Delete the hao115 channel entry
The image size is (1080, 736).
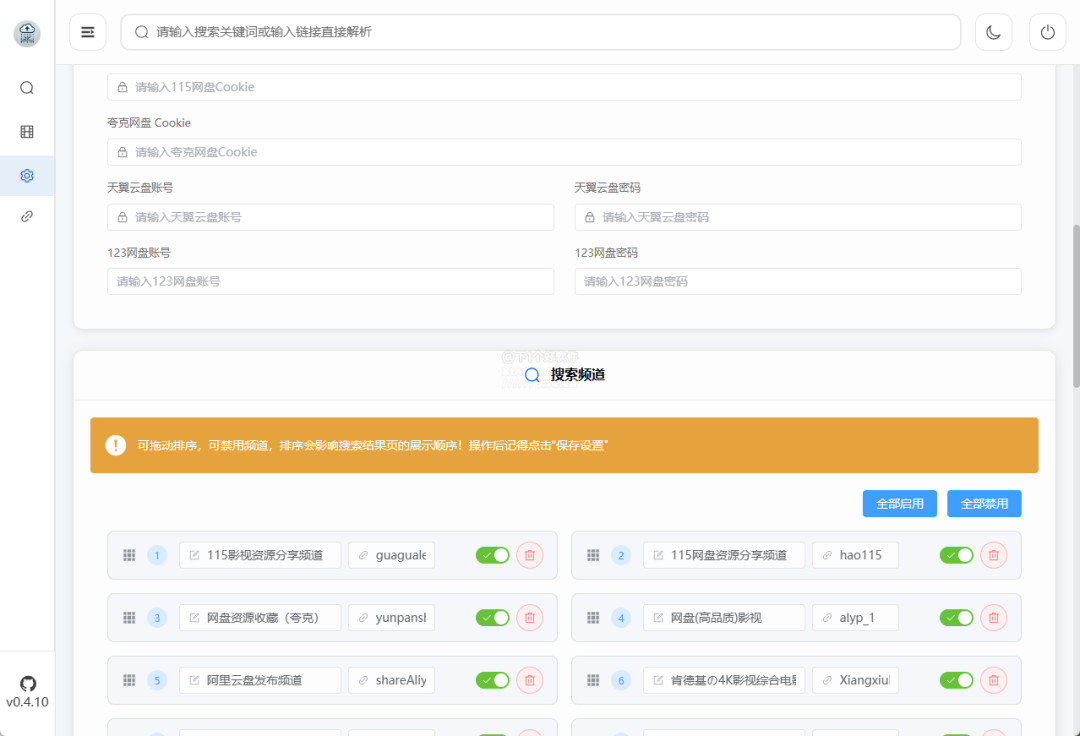click(x=993, y=555)
